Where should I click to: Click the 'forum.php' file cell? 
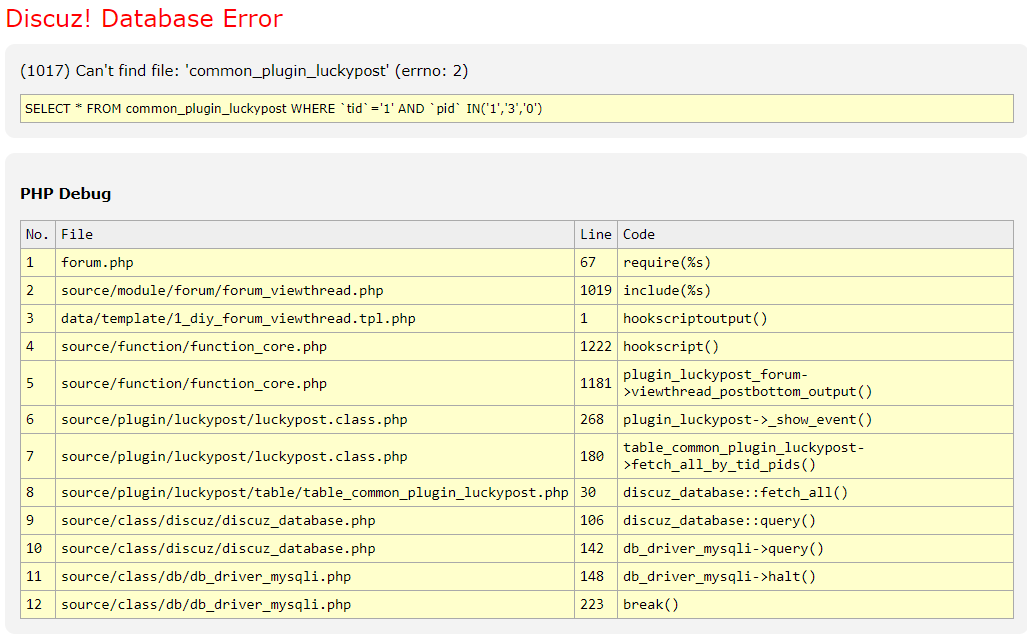click(x=315, y=263)
